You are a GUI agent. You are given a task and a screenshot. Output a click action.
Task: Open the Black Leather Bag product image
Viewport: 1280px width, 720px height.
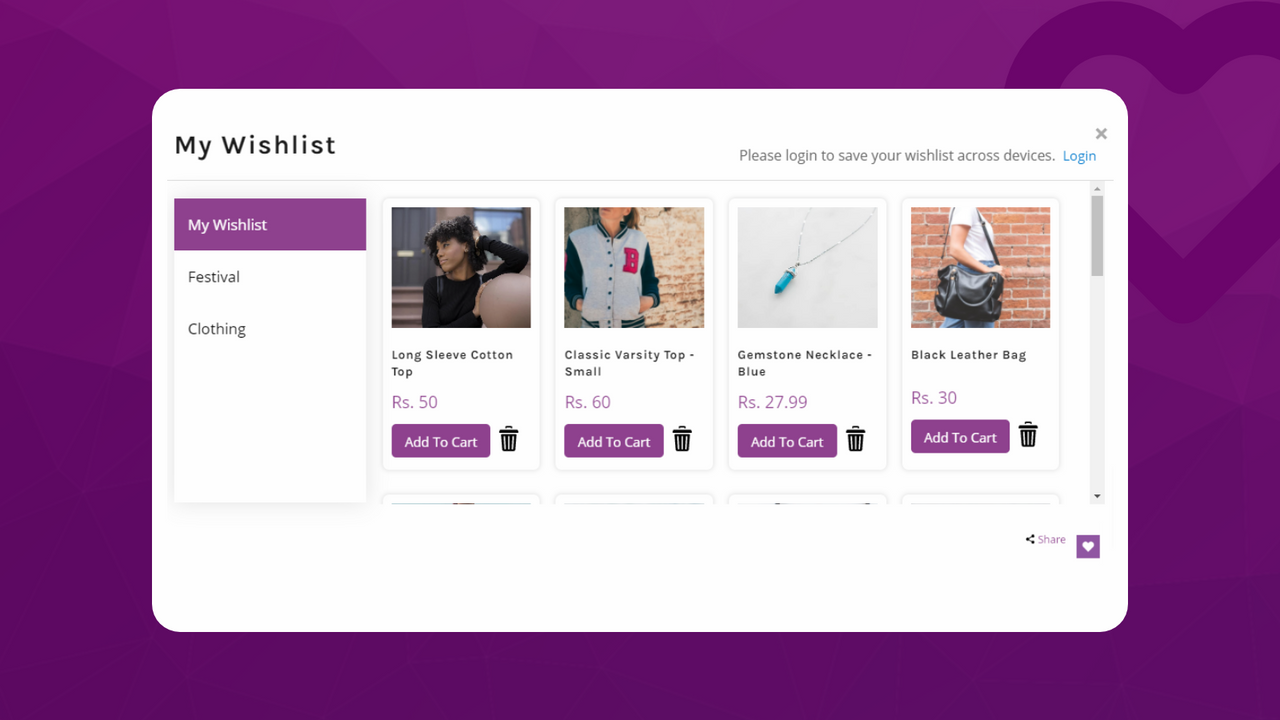[x=979, y=266]
